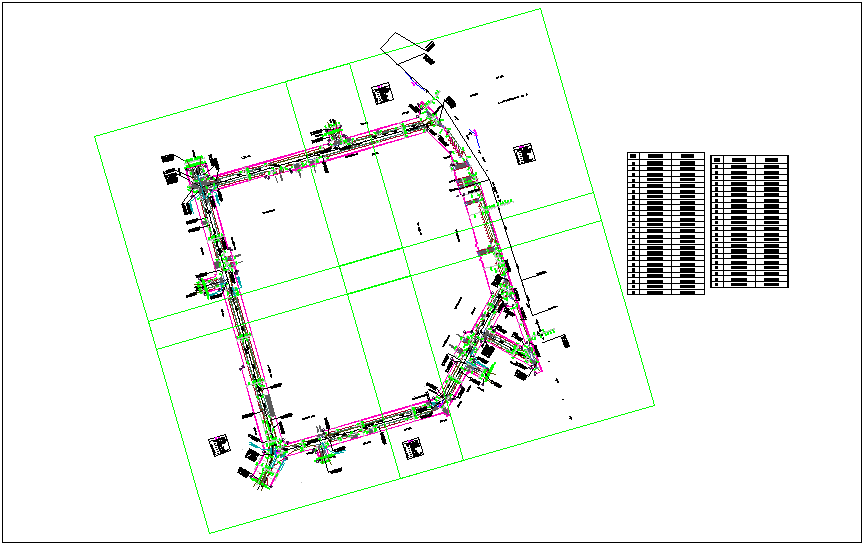The width and height of the screenshot is (865, 546).
Task: Select the last row of the right table
Action: point(749,284)
